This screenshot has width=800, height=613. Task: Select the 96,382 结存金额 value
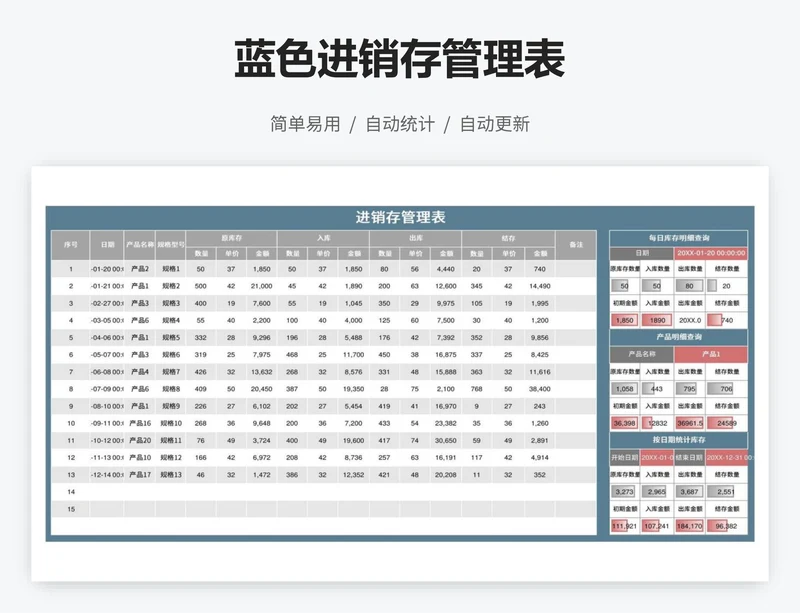(x=727, y=526)
